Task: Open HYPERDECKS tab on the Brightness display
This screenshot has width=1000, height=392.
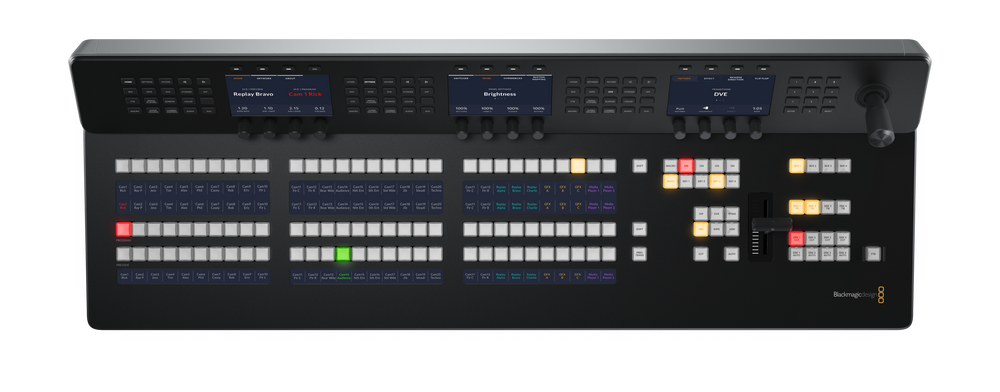Action: [513, 78]
